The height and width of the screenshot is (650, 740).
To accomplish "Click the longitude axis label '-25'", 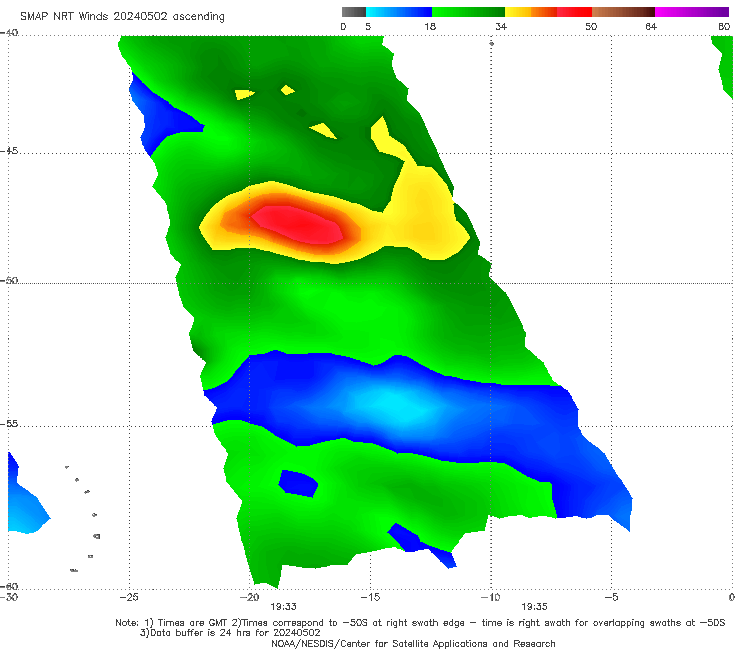I will [x=129, y=597].
